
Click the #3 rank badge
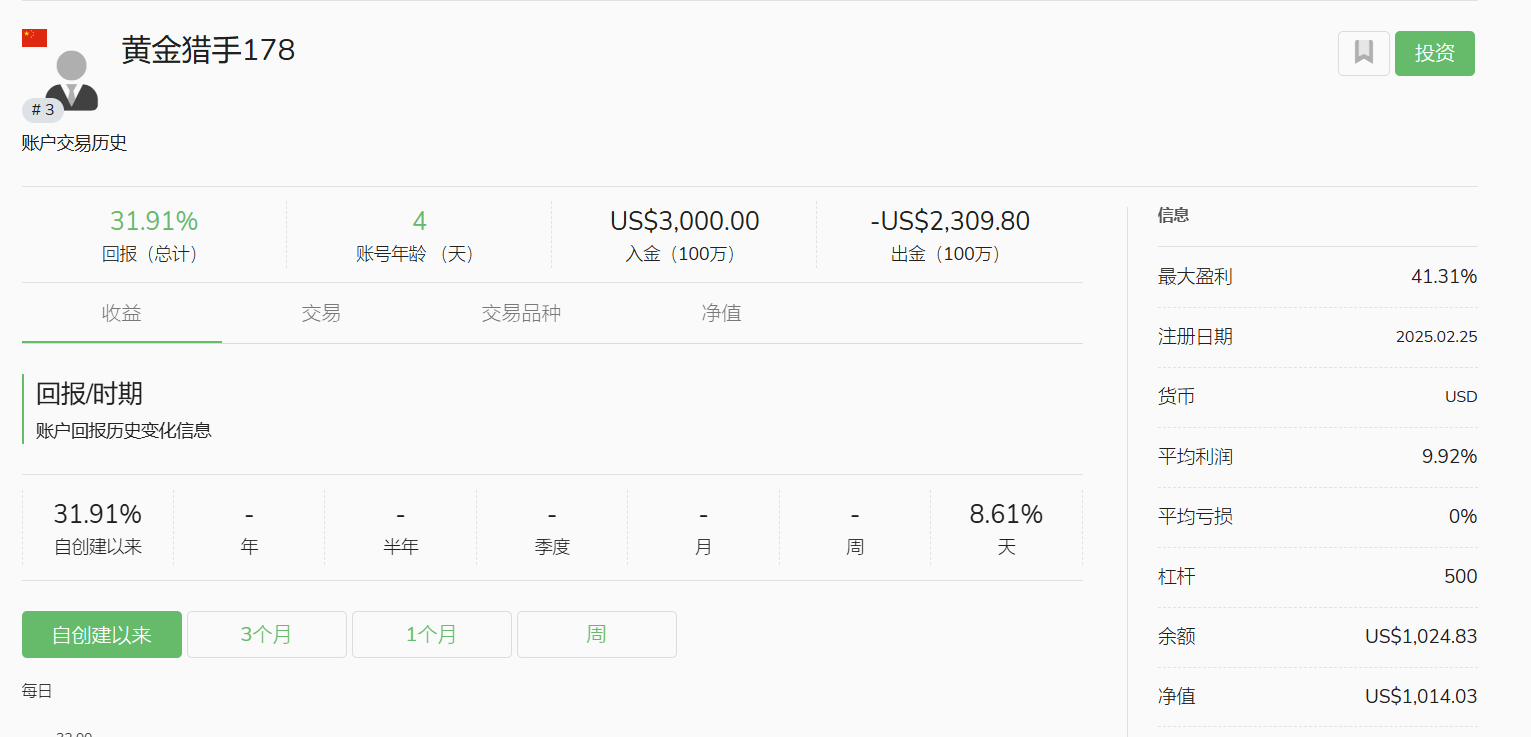pyautogui.click(x=42, y=110)
